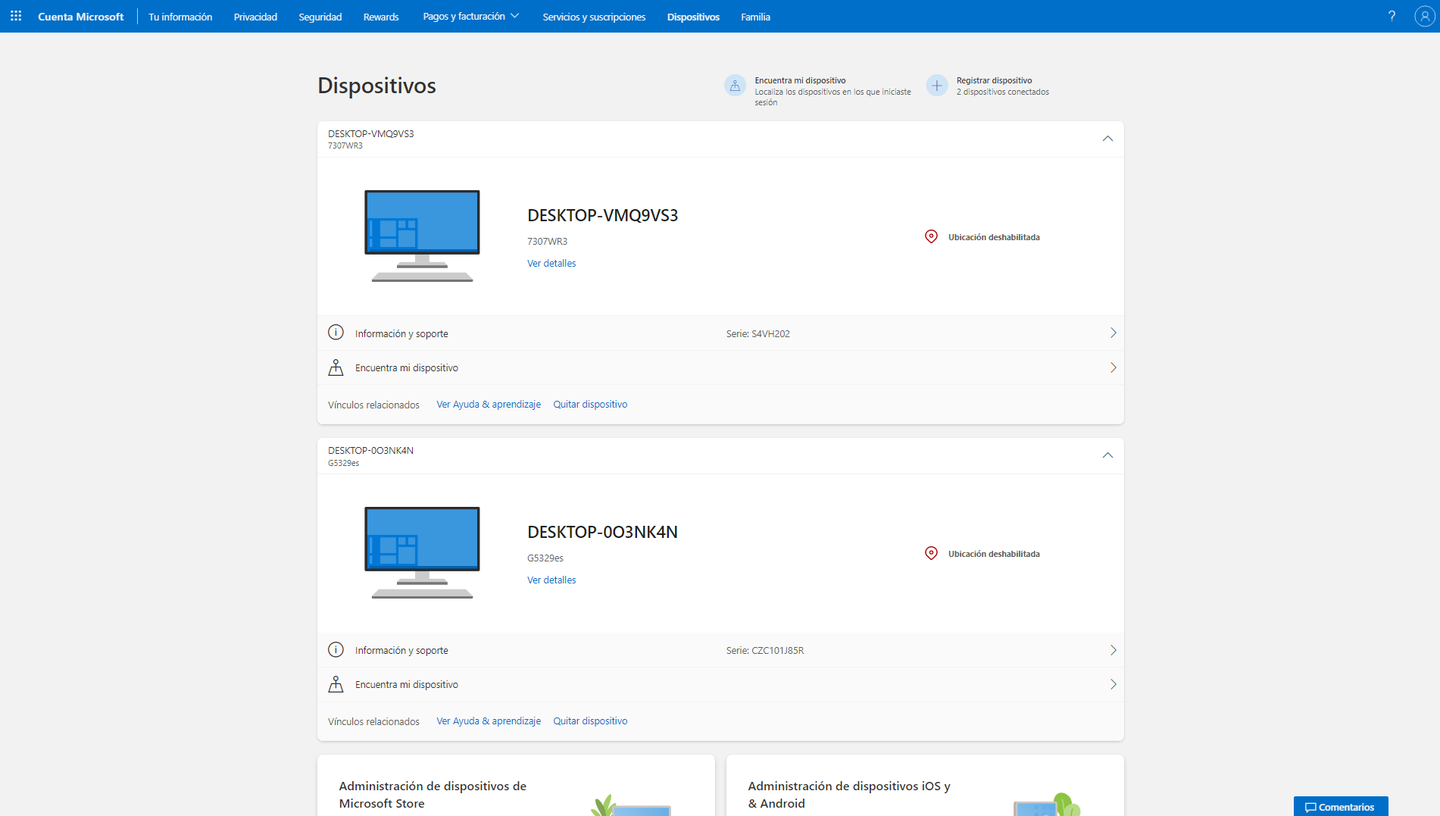
Task: Open the Servicios y suscripciones menu item
Action: tap(594, 17)
